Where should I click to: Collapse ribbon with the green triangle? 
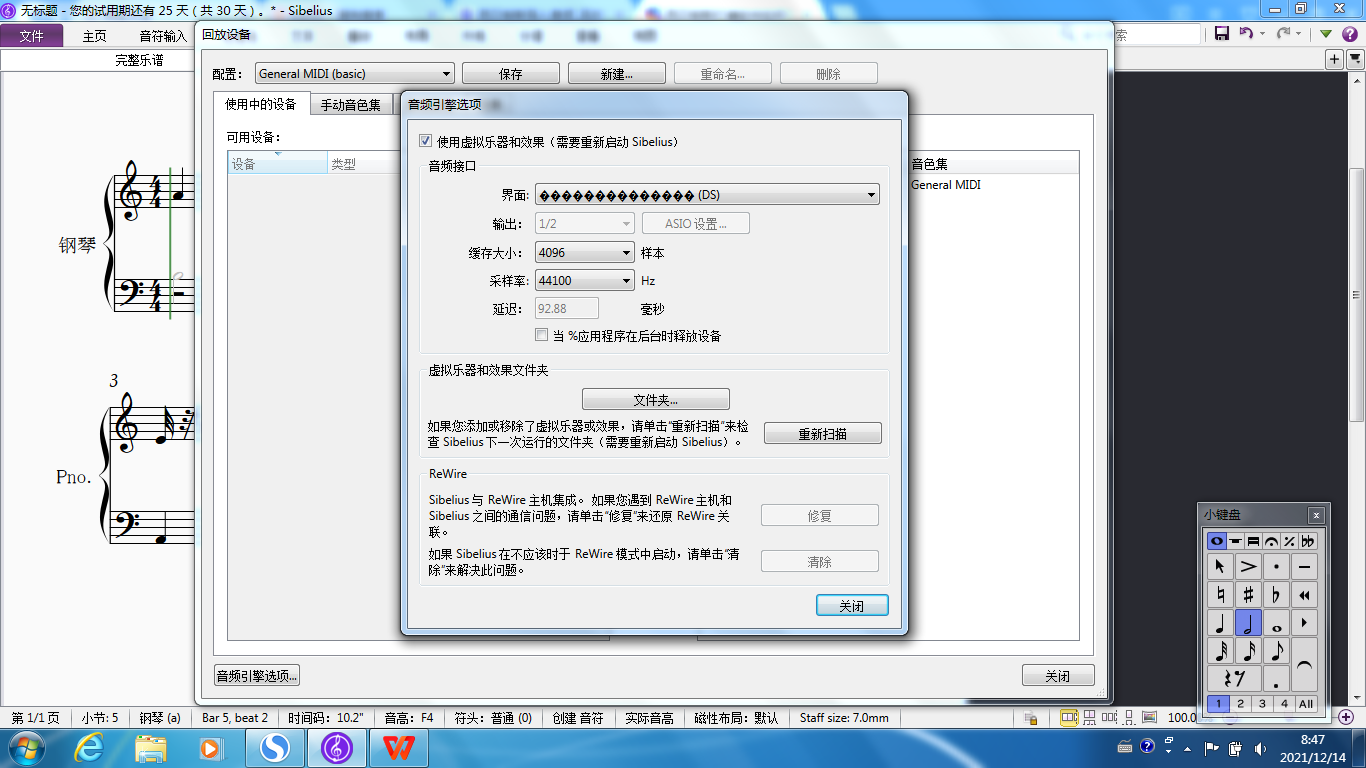click(x=1325, y=33)
